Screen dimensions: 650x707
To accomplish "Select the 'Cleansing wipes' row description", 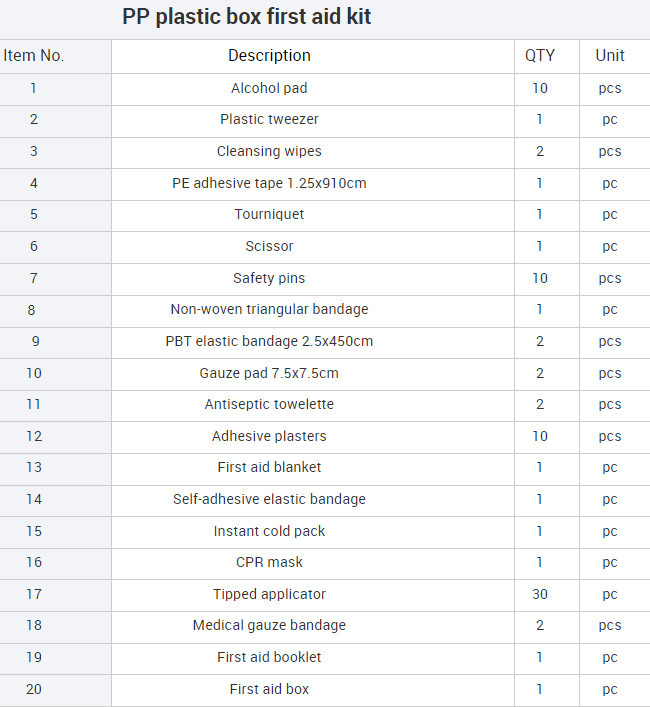I will (x=269, y=151).
